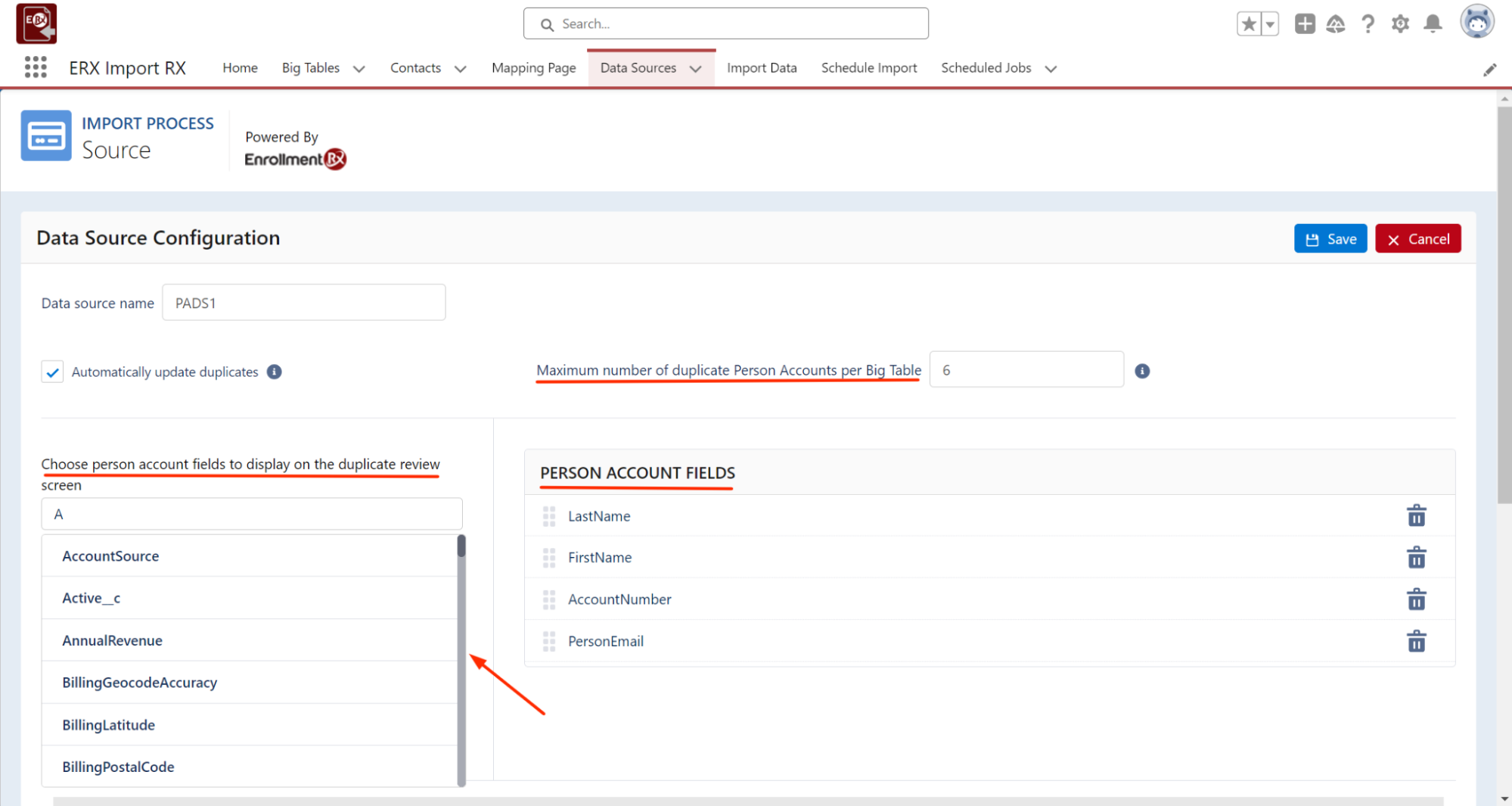1512x806 pixels.
Task: Click the field list vertical scrollbar
Action: click(461, 658)
